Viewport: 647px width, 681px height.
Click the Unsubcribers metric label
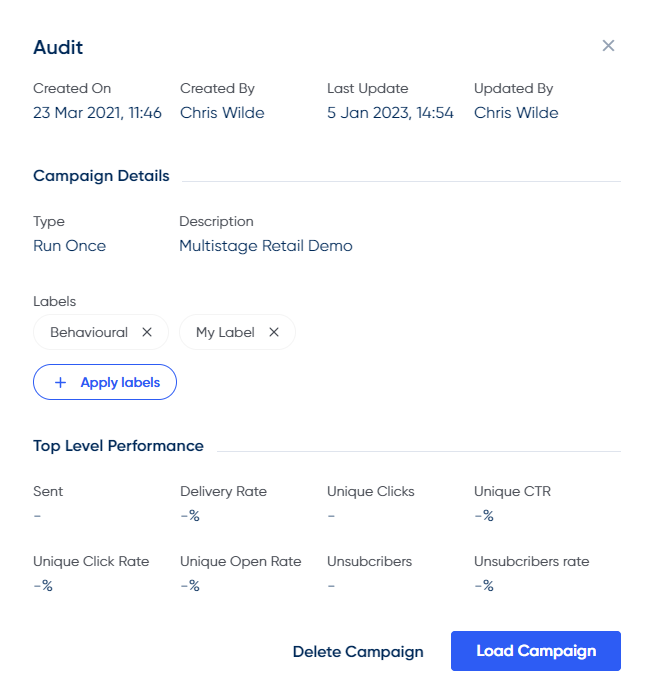pyautogui.click(x=369, y=561)
